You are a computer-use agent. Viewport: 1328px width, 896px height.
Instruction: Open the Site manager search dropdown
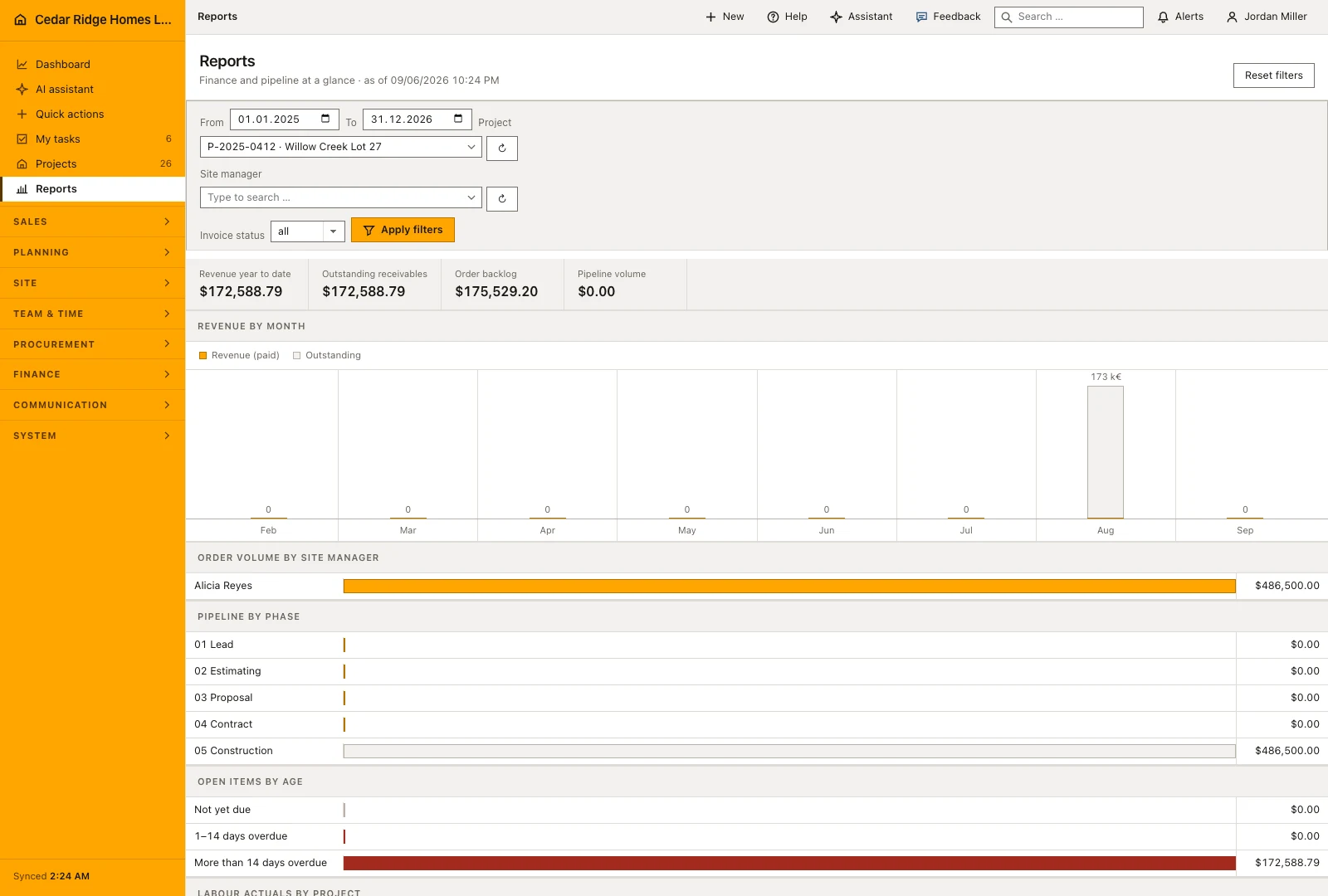point(341,197)
